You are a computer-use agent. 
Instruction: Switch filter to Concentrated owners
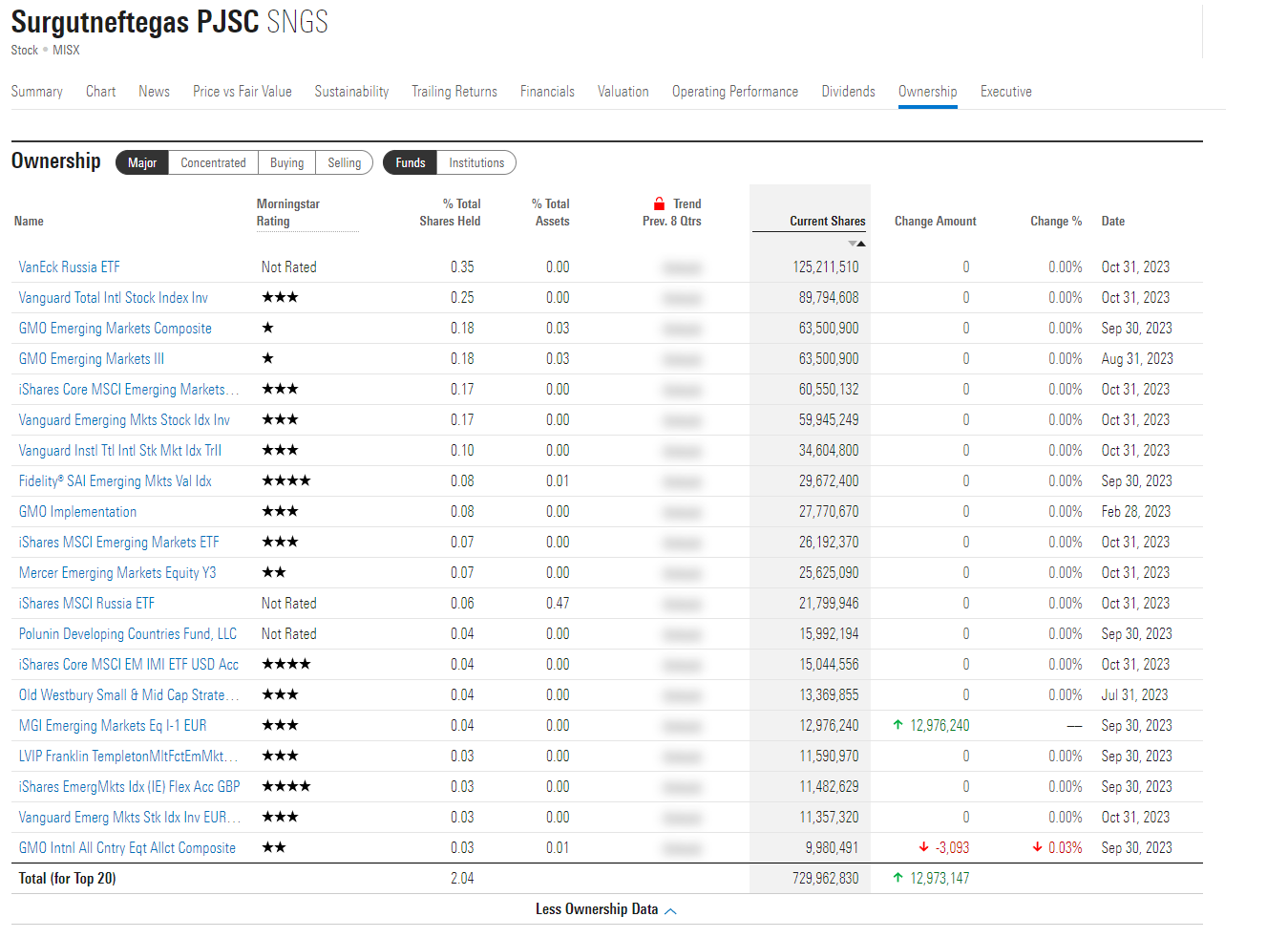213,162
